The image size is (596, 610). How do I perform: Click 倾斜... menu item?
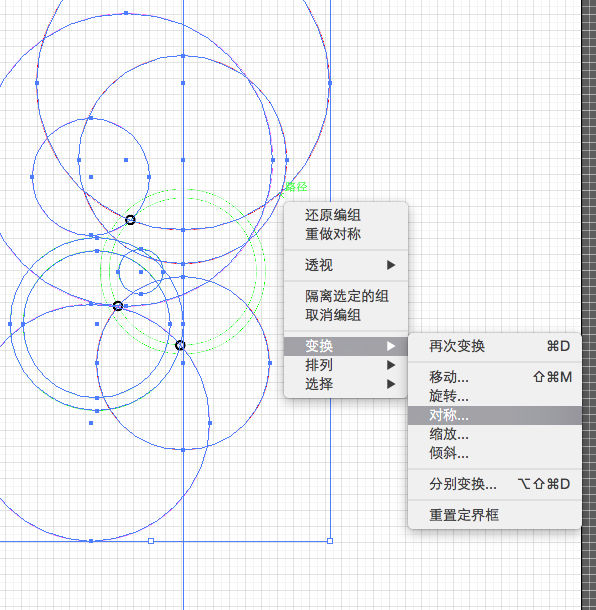pyautogui.click(x=495, y=453)
